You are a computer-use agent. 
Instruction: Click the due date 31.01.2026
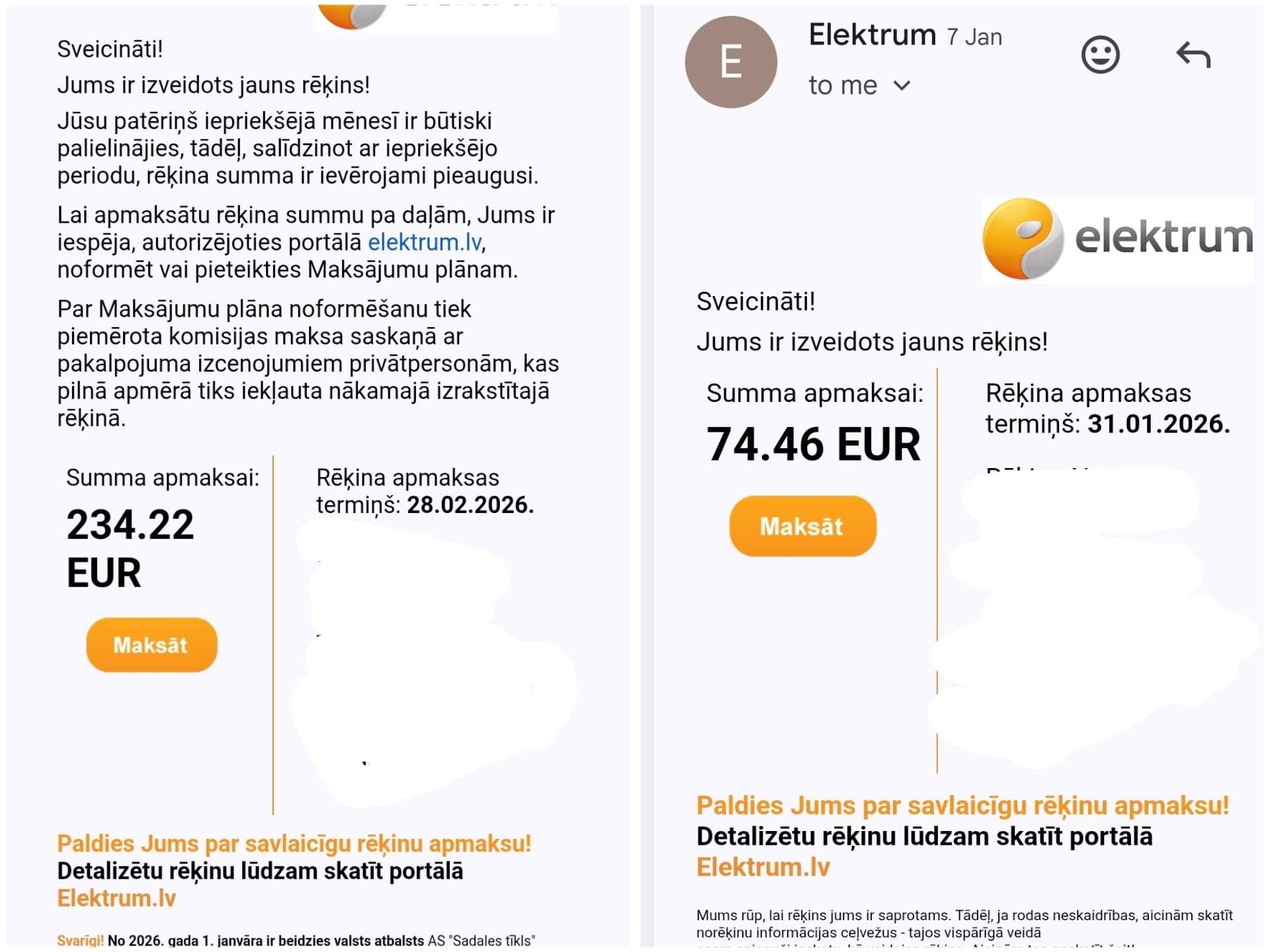[1158, 424]
